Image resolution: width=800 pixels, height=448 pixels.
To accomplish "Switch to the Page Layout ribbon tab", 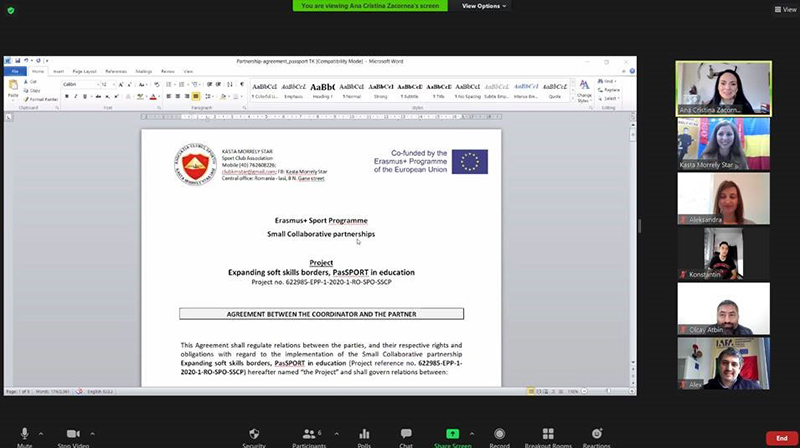I will (x=84, y=71).
